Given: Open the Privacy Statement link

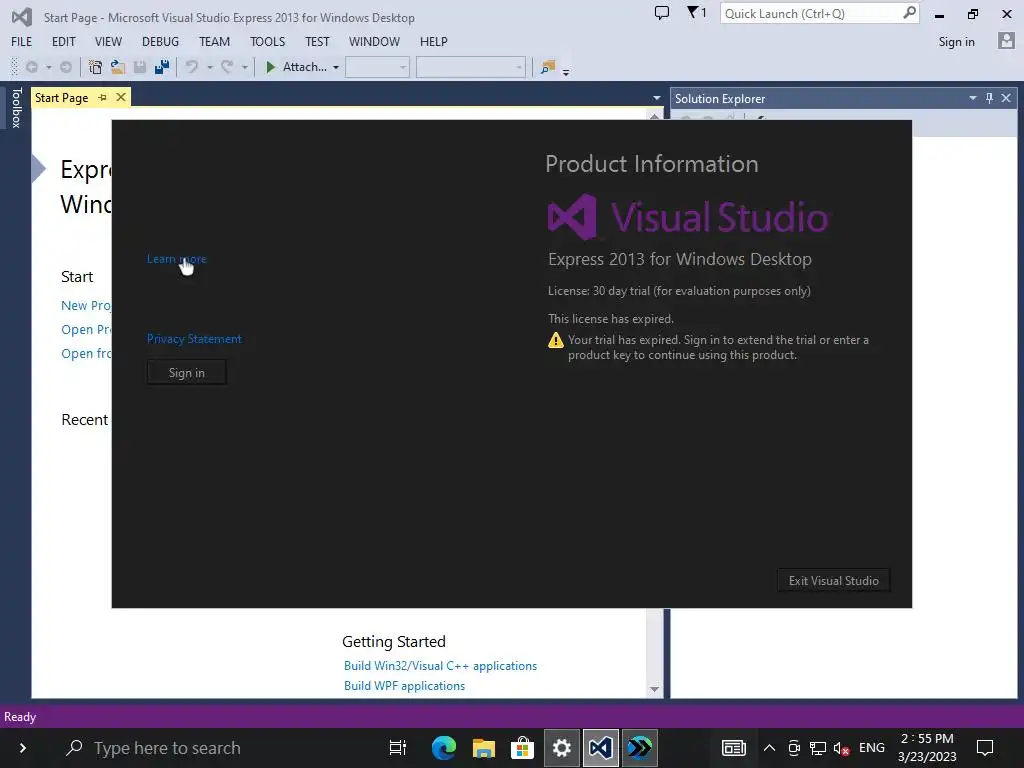Looking at the screenshot, I should point(194,339).
